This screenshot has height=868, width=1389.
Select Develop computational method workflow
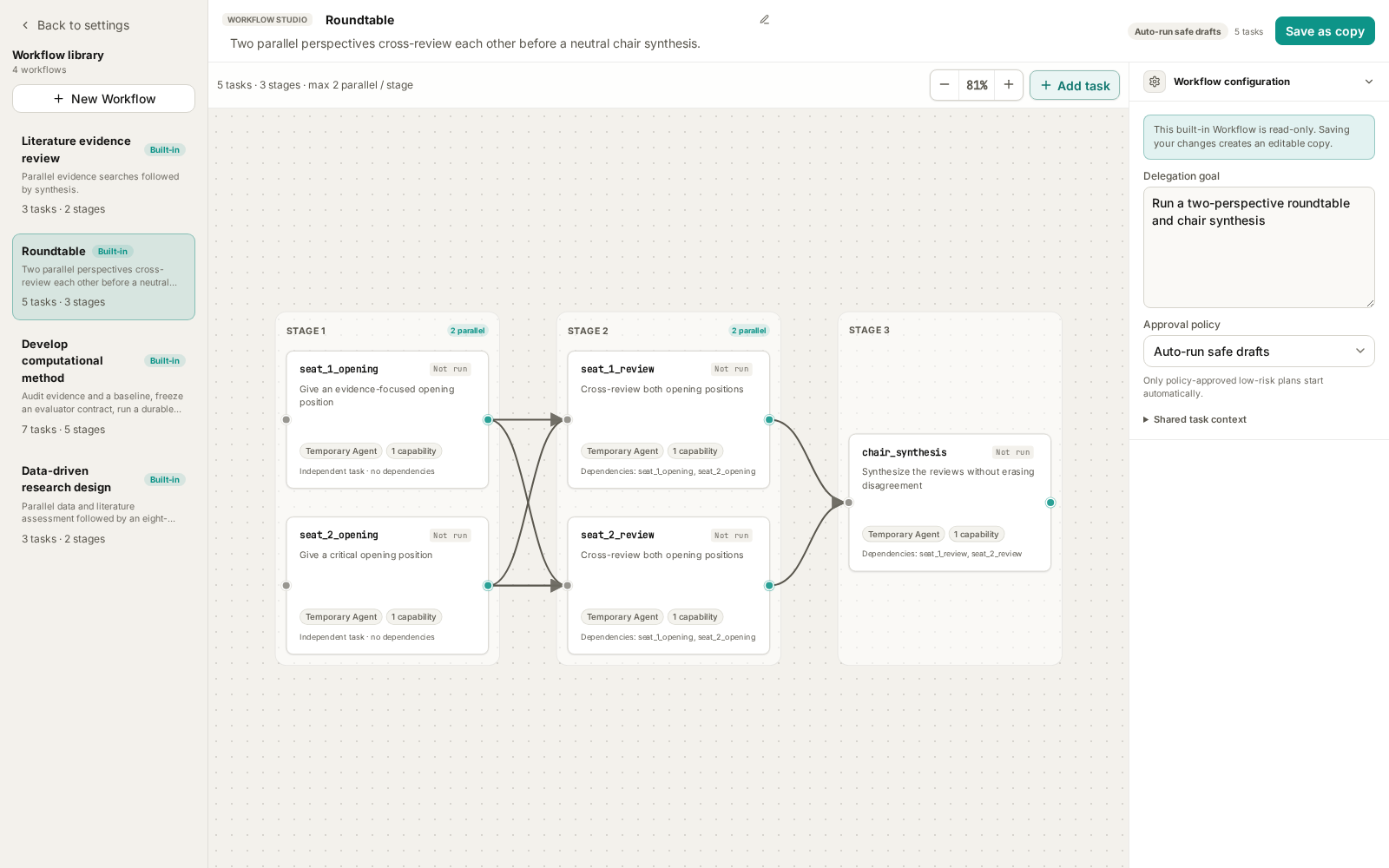tap(103, 386)
